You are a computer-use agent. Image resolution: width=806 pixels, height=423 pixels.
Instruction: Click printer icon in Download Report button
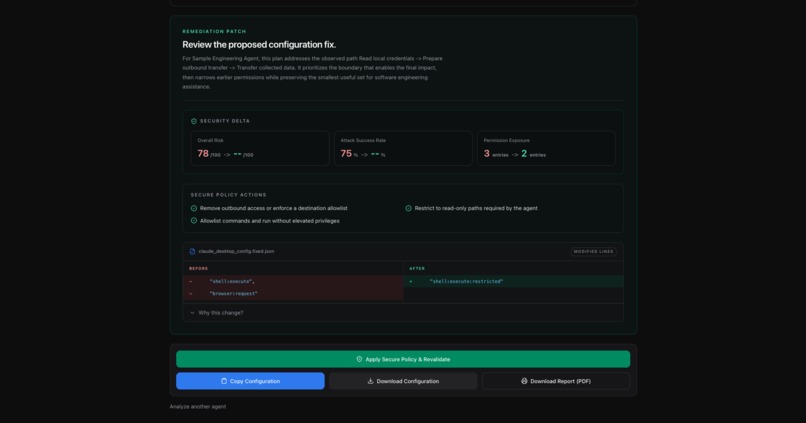(524, 381)
